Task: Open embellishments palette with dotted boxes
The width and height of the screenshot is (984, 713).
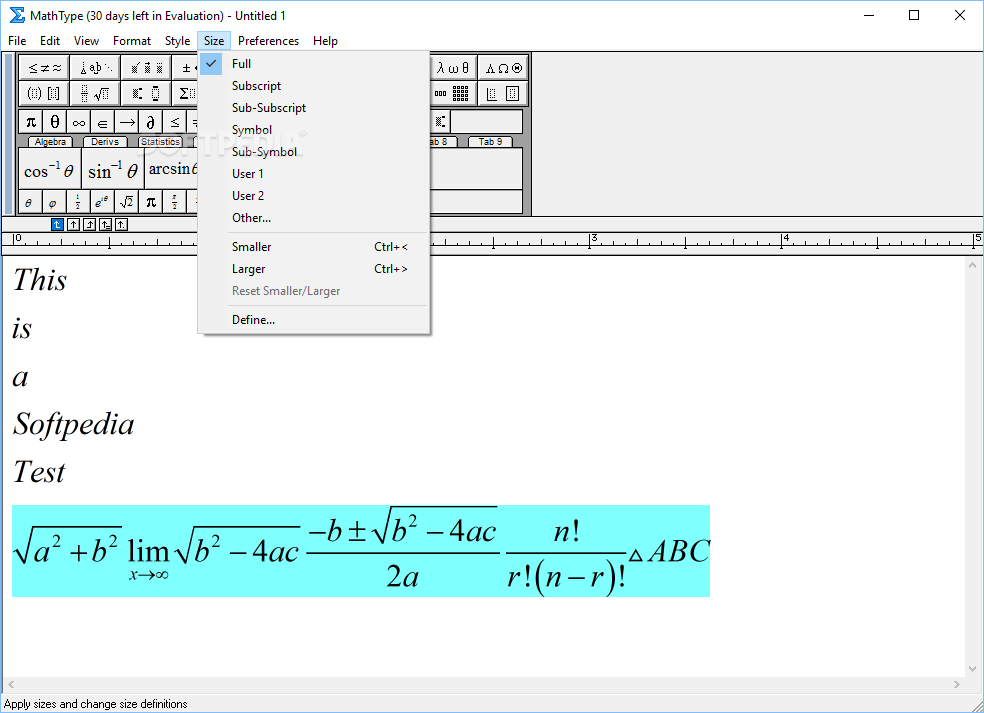Action: 146,68
